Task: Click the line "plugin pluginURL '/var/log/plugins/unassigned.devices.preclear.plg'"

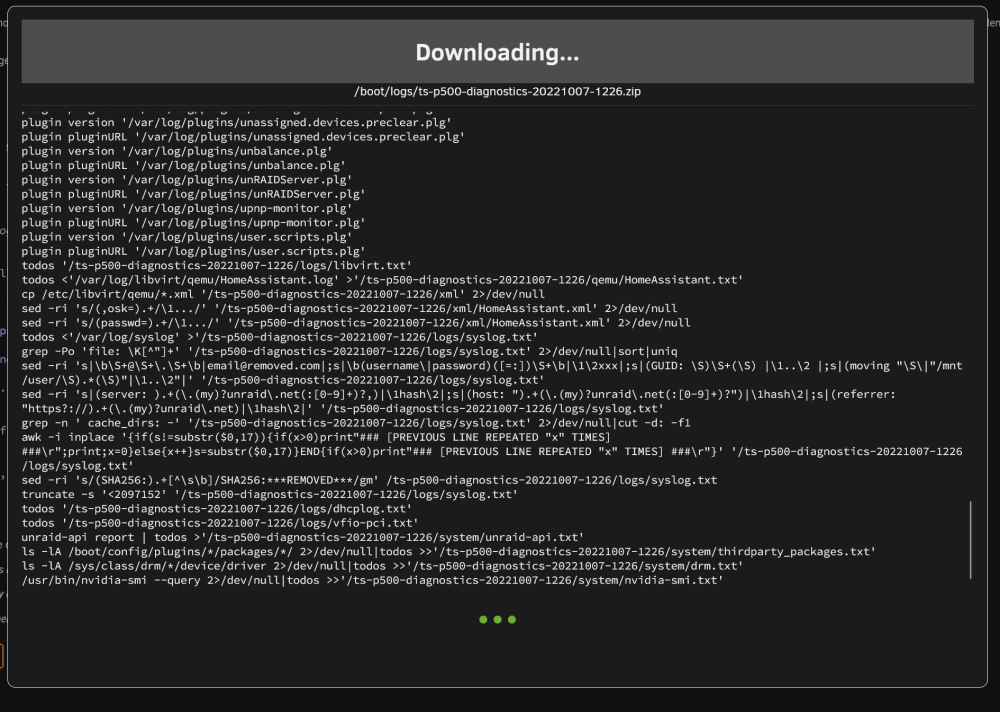Action: tap(243, 137)
